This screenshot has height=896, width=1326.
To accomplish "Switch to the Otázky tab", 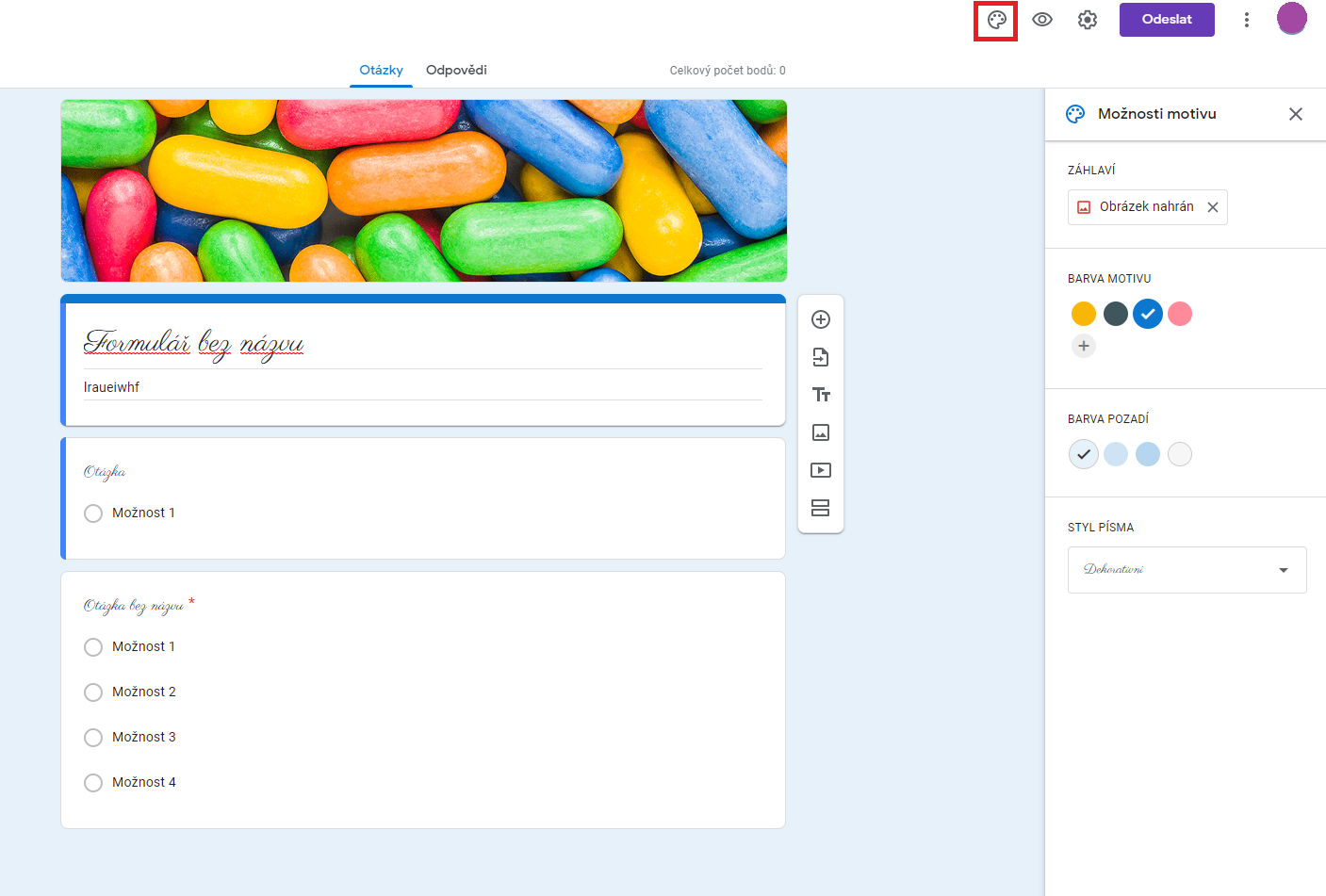I will coord(381,70).
